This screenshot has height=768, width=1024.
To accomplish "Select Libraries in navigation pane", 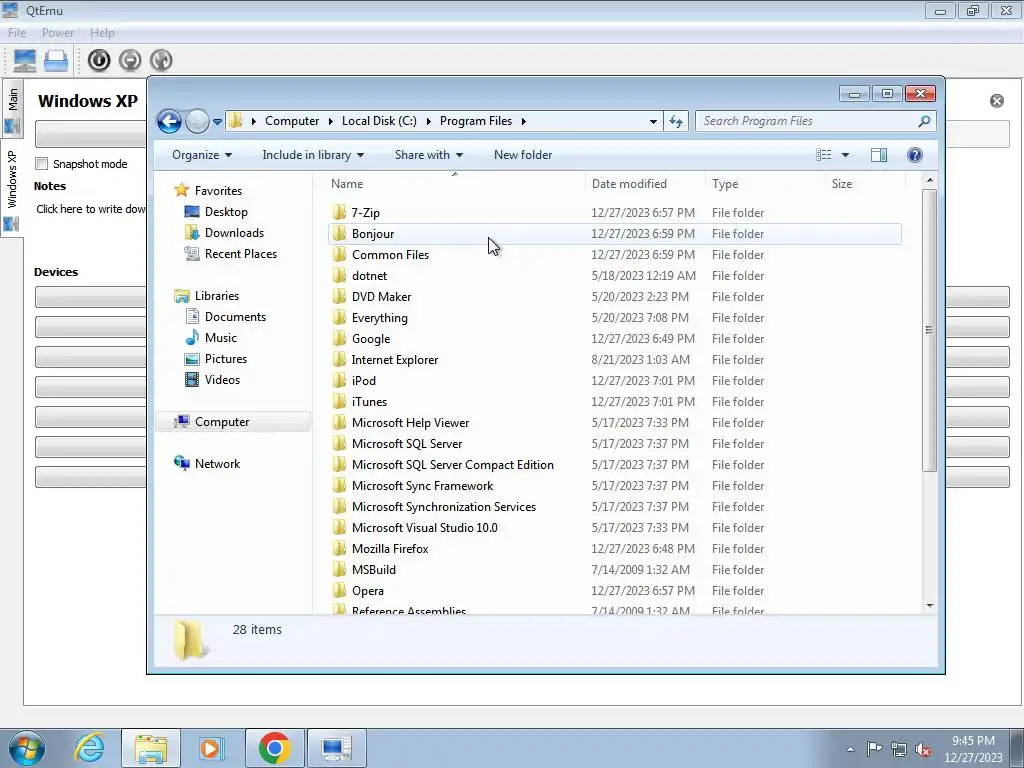I will 217,296.
